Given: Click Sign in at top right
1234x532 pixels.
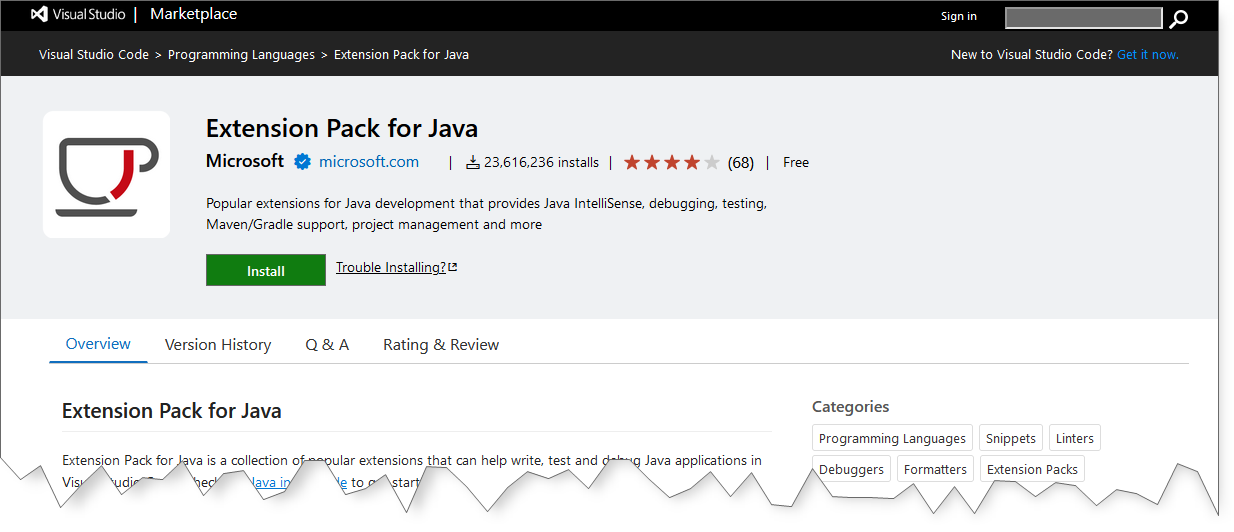Looking at the screenshot, I should (x=958, y=16).
